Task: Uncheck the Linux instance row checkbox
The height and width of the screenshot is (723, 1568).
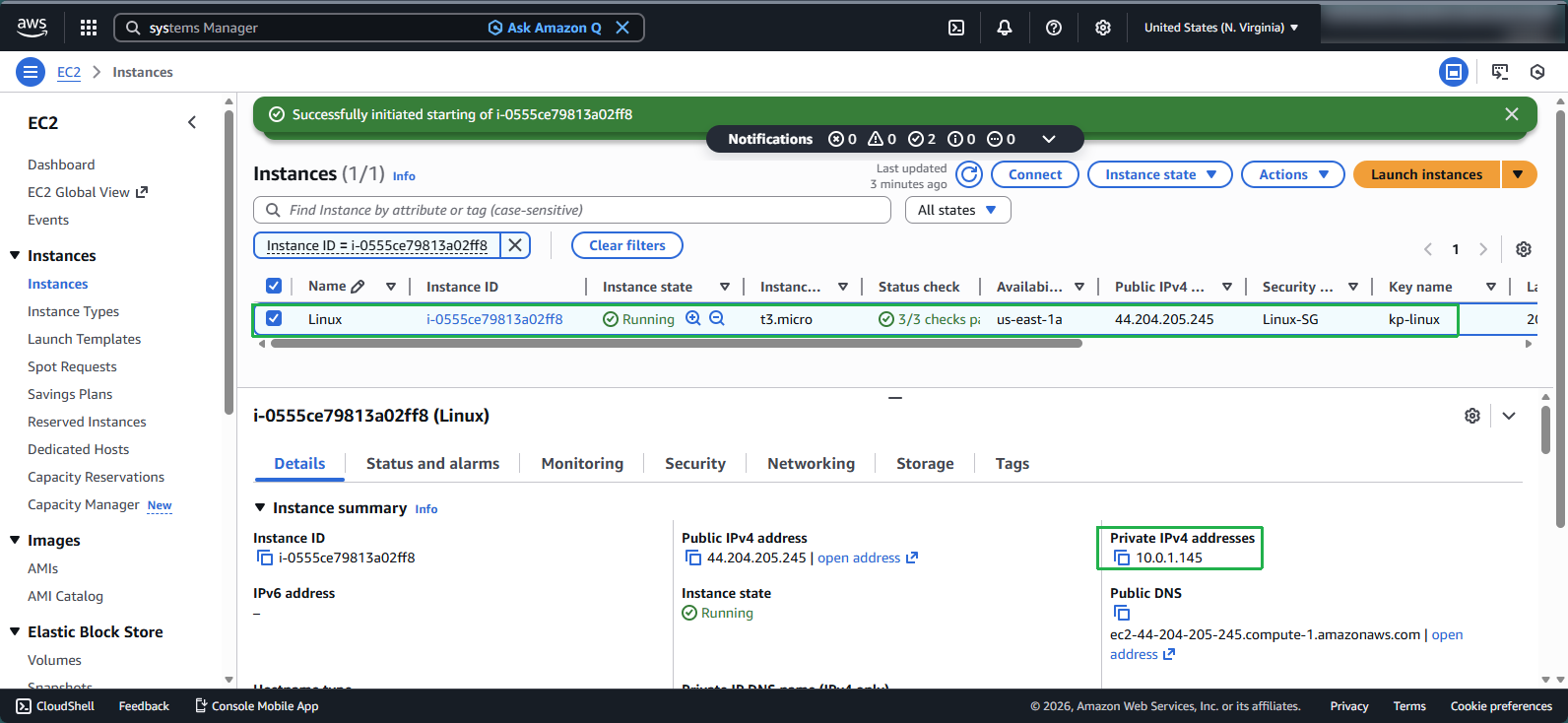Action: 274,318
